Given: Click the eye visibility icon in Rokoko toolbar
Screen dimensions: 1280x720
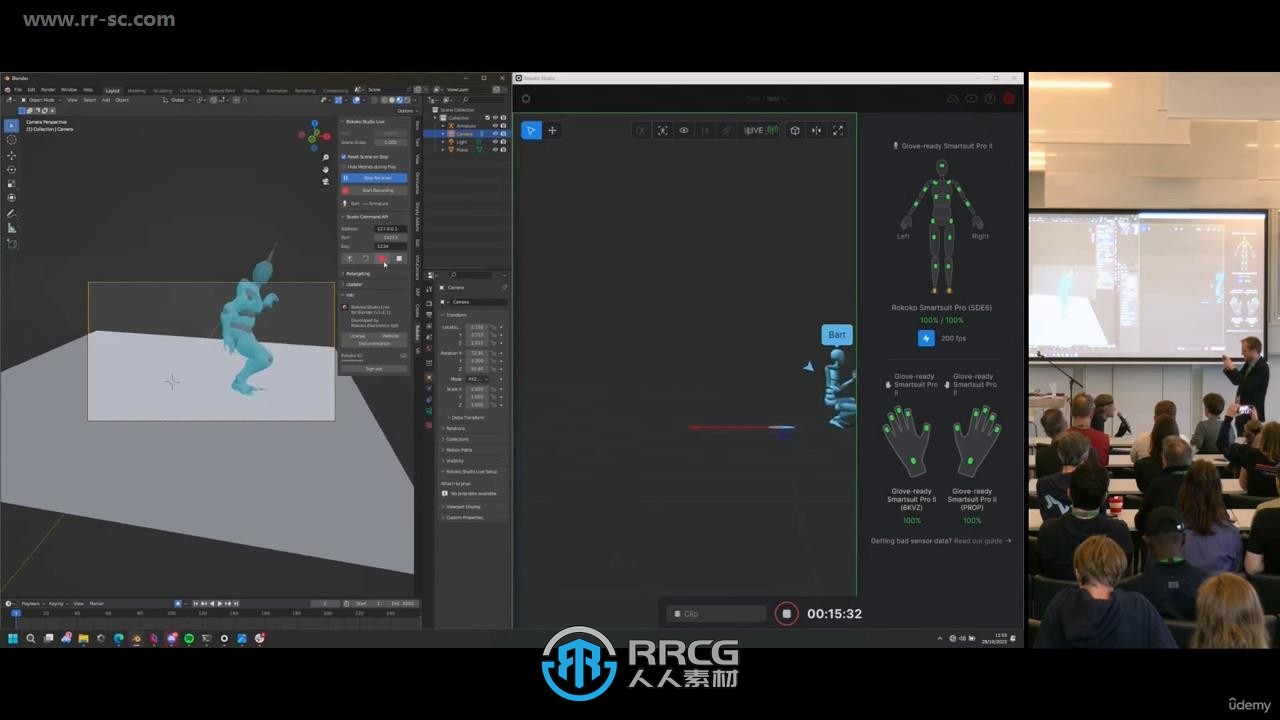Looking at the screenshot, I should tap(684, 130).
